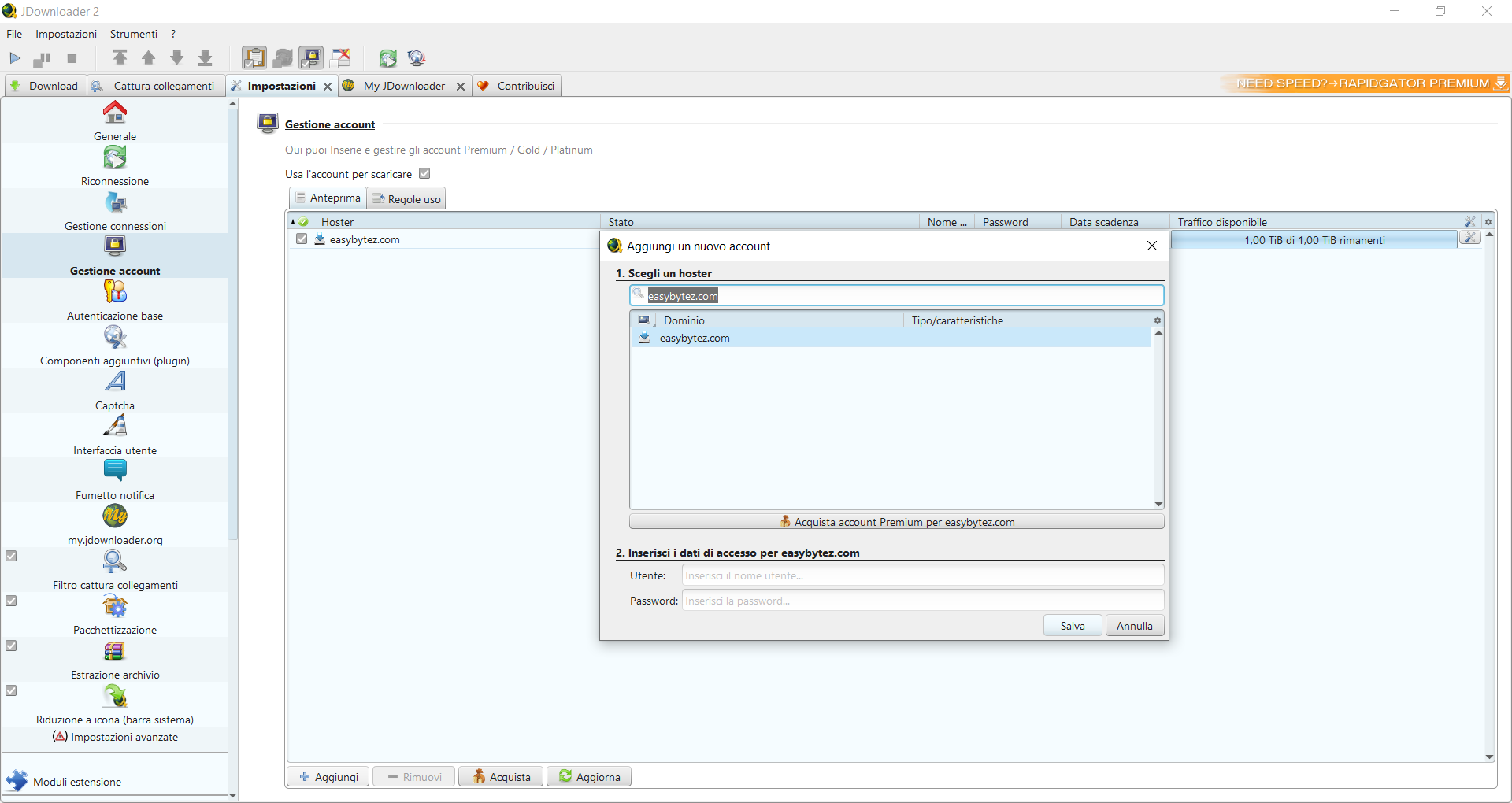The height and width of the screenshot is (803, 1512).
Task: Click Annulla to cancel adding account
Action: point(1135,626)
